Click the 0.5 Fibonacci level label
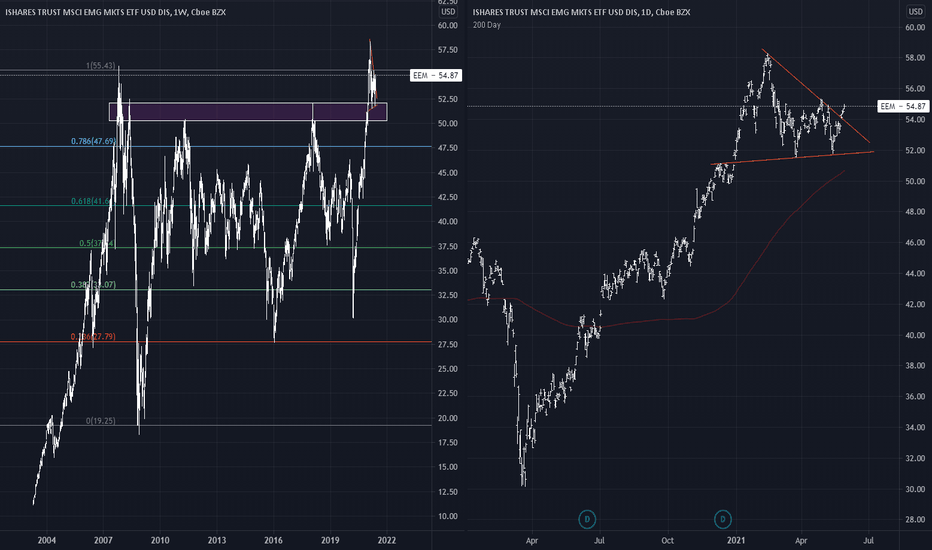The image size is (932, 550). tap(97, 243)
